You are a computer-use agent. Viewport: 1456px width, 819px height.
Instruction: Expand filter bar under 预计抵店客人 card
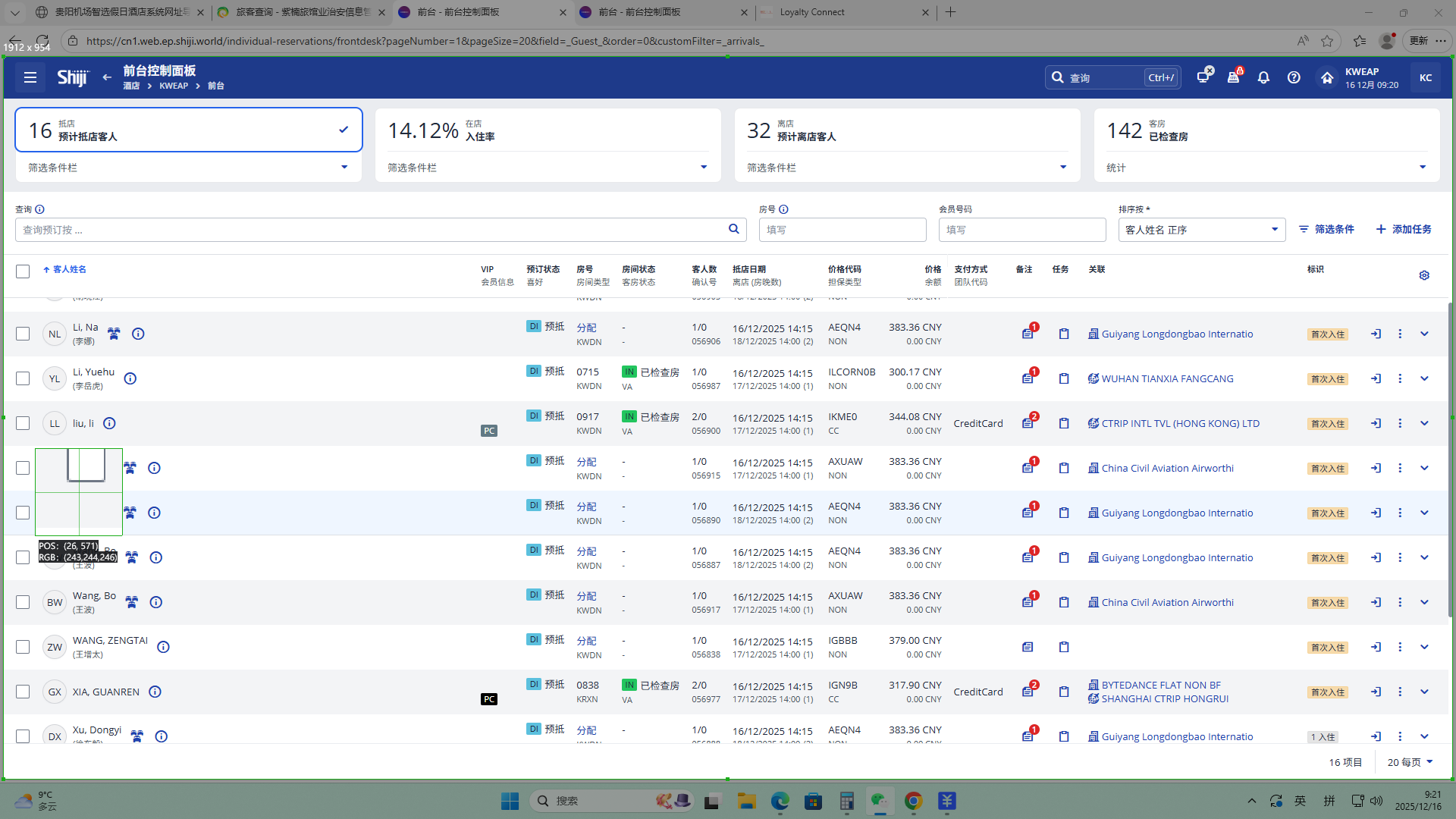[x=344, y=168]
